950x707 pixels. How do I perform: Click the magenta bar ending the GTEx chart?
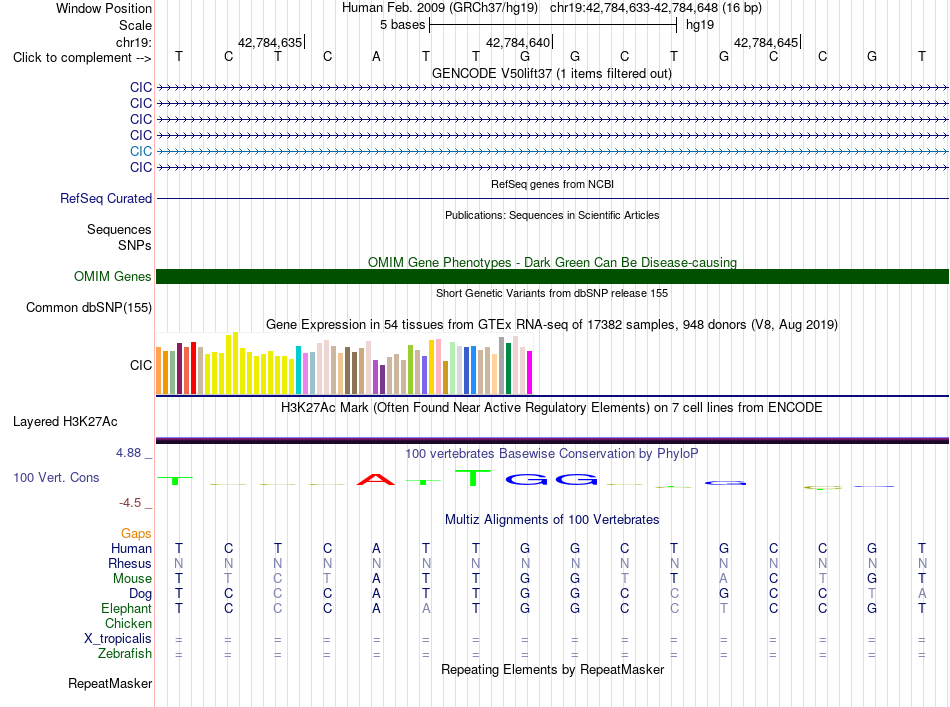[x=530, y=373]
